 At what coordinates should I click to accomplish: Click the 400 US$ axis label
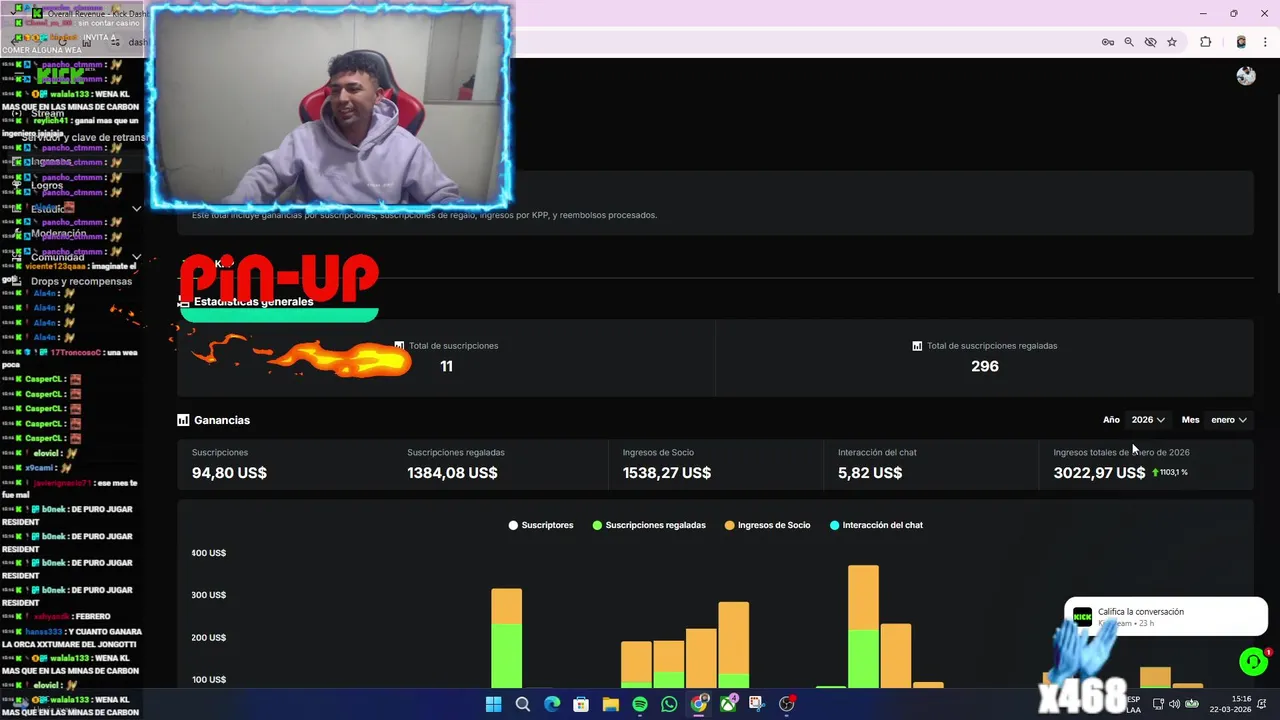[209, 553]
